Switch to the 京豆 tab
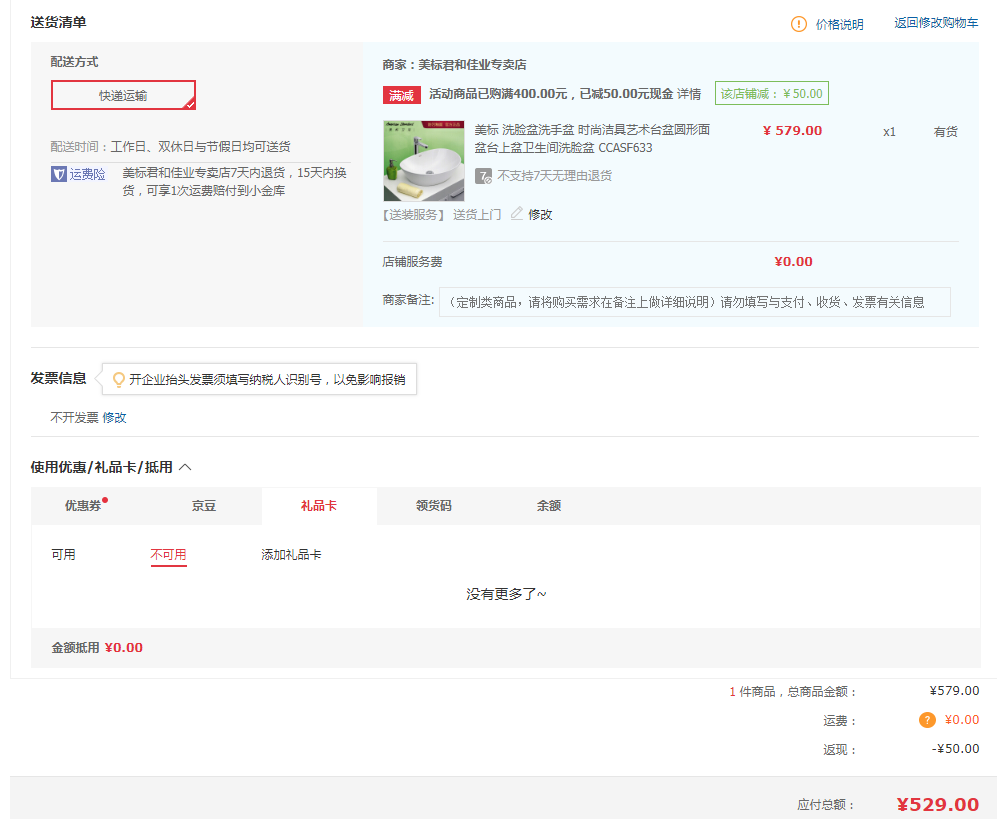Viewport: 997px width, 819px height. pos(204,506)
